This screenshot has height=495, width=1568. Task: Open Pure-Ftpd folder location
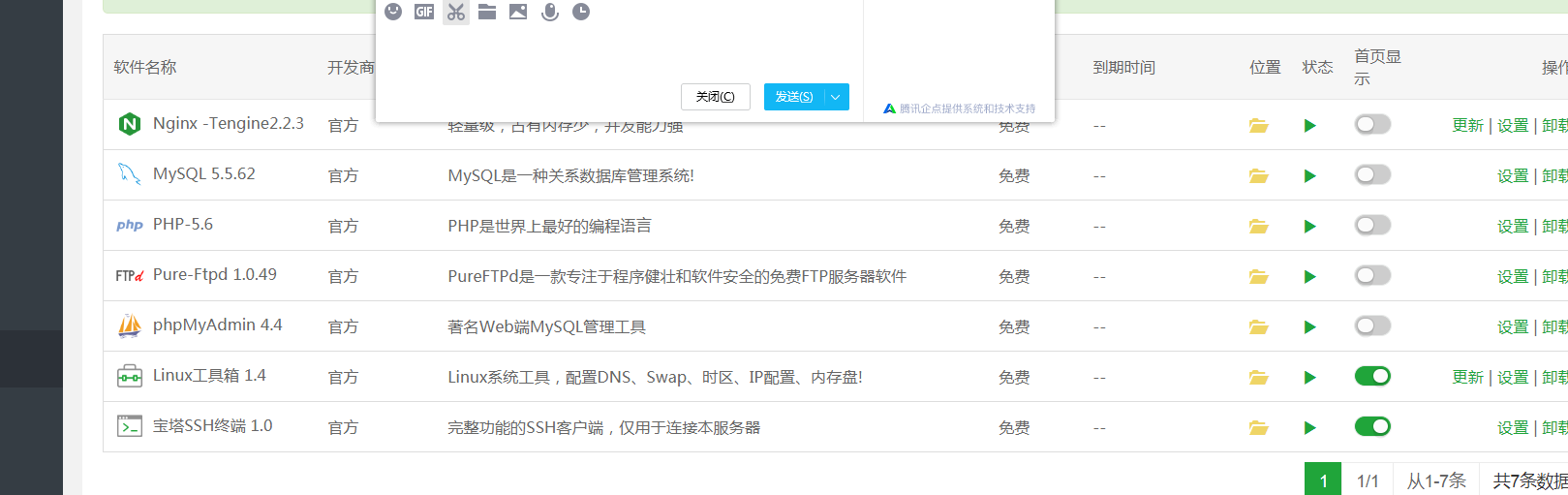pos(1259,276)
